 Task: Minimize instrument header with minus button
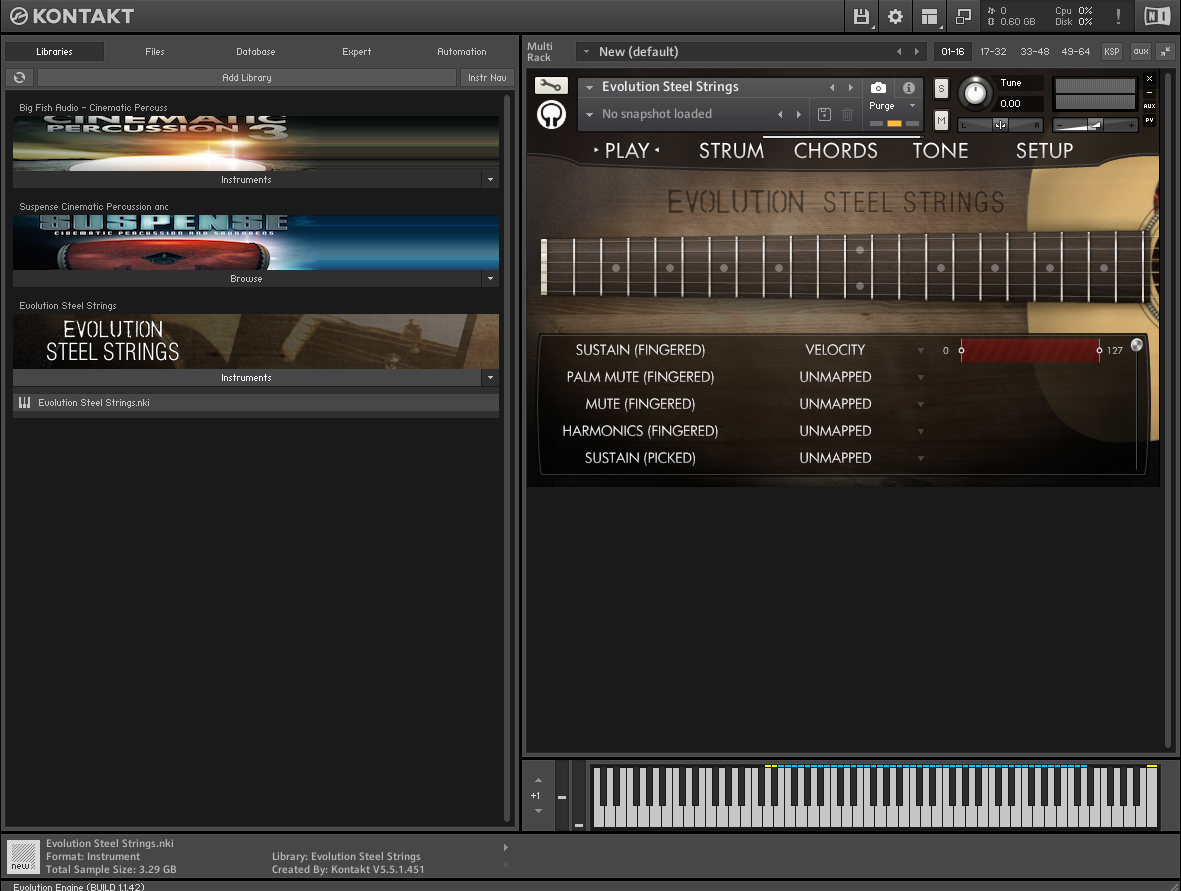(x=1149, y=92)
